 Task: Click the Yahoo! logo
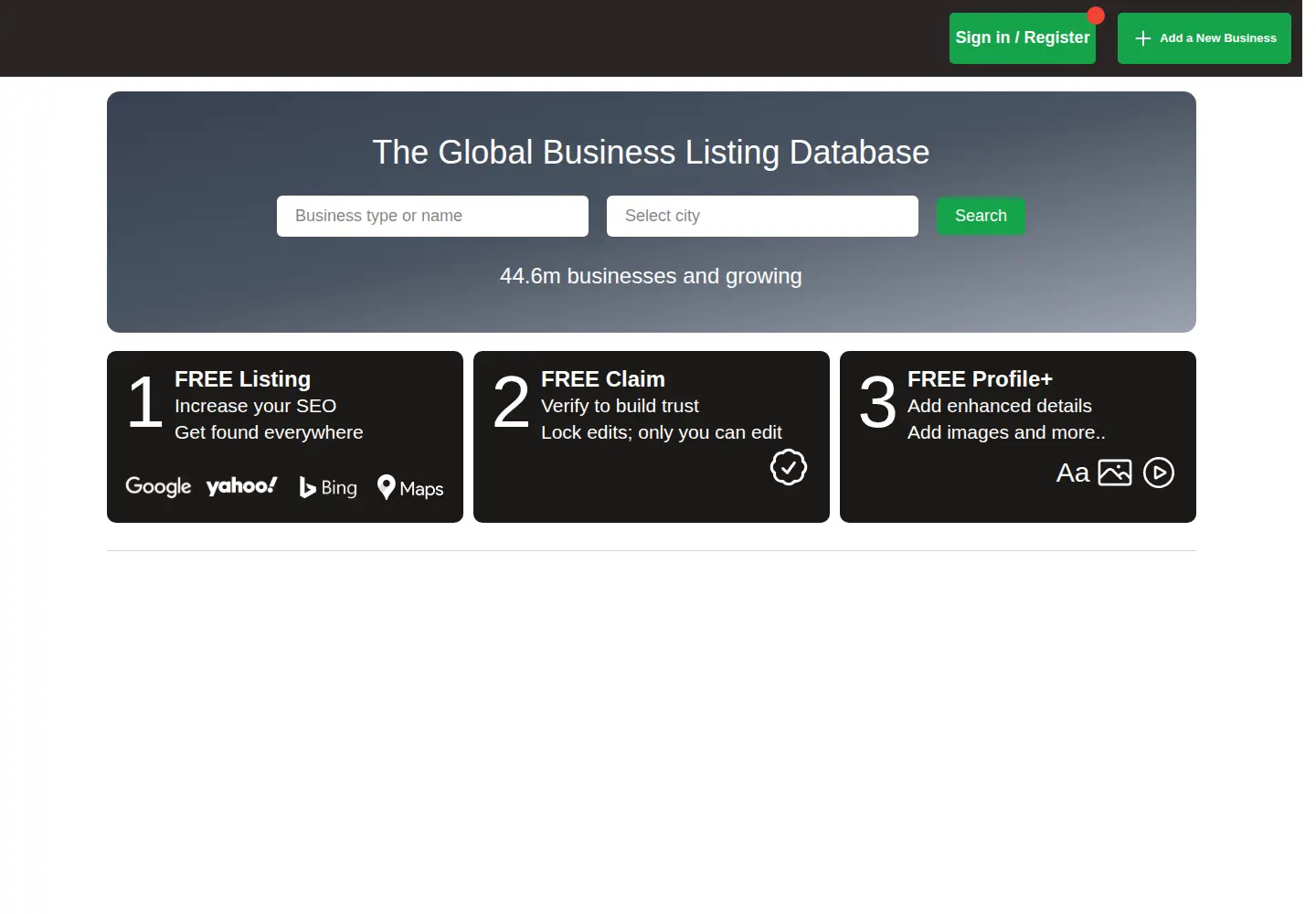241,486
